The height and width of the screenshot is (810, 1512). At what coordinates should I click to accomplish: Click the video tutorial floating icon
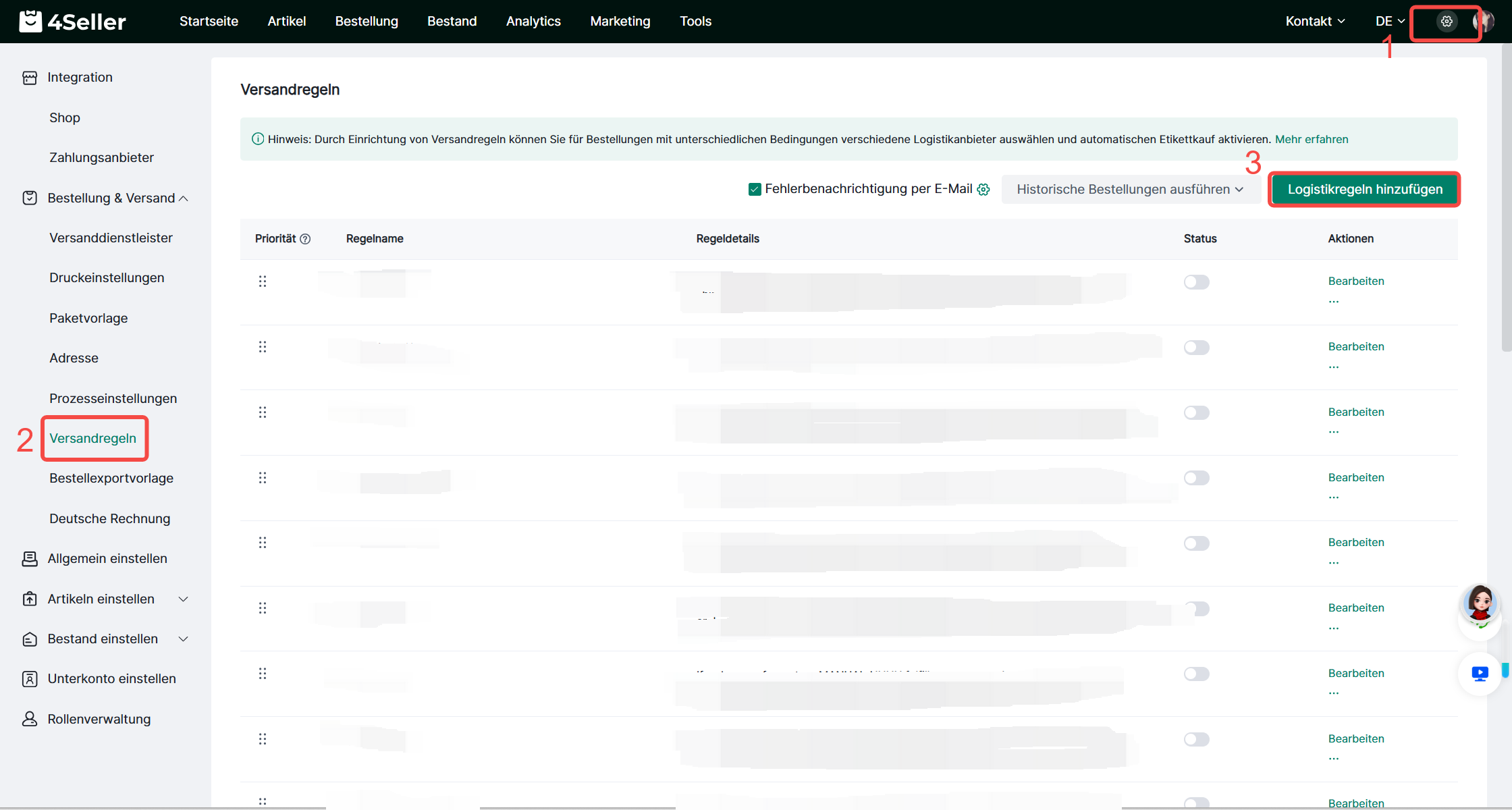pyautogui.click(x=1480, y=673)
